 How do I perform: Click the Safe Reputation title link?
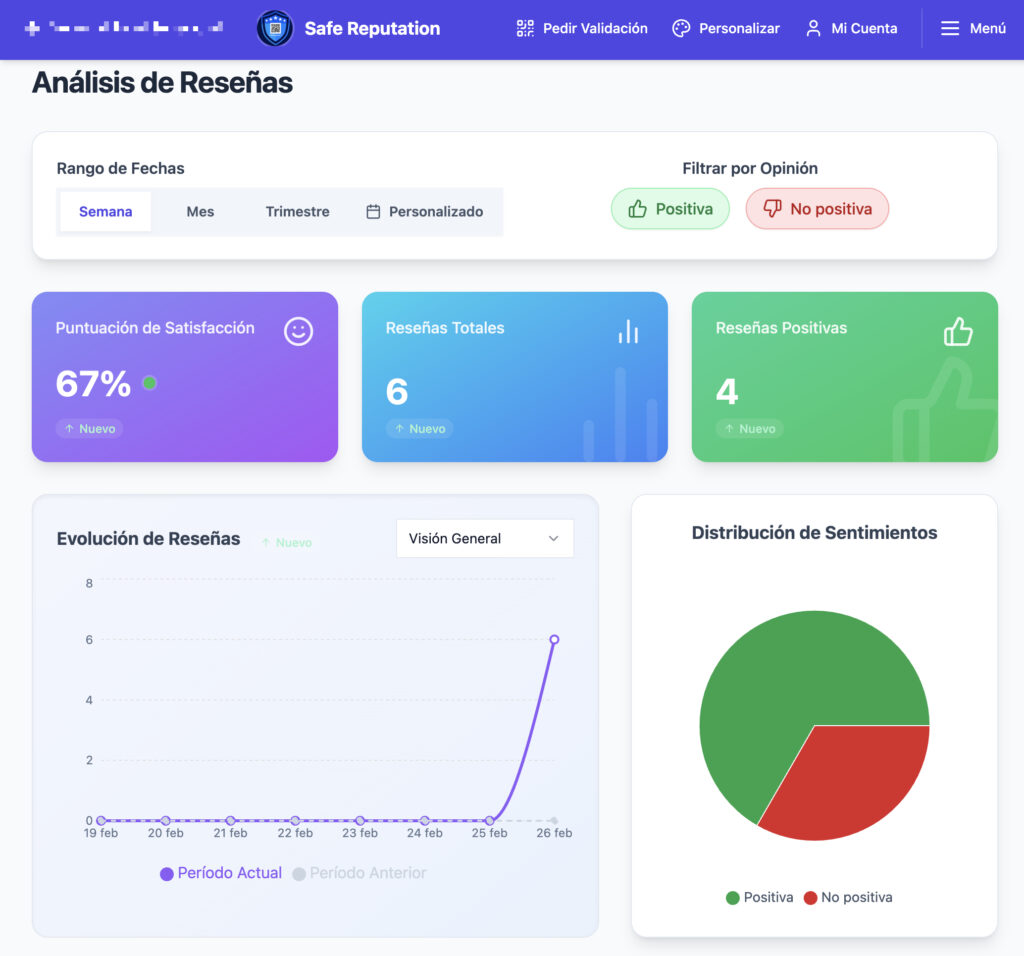[372, 29]
